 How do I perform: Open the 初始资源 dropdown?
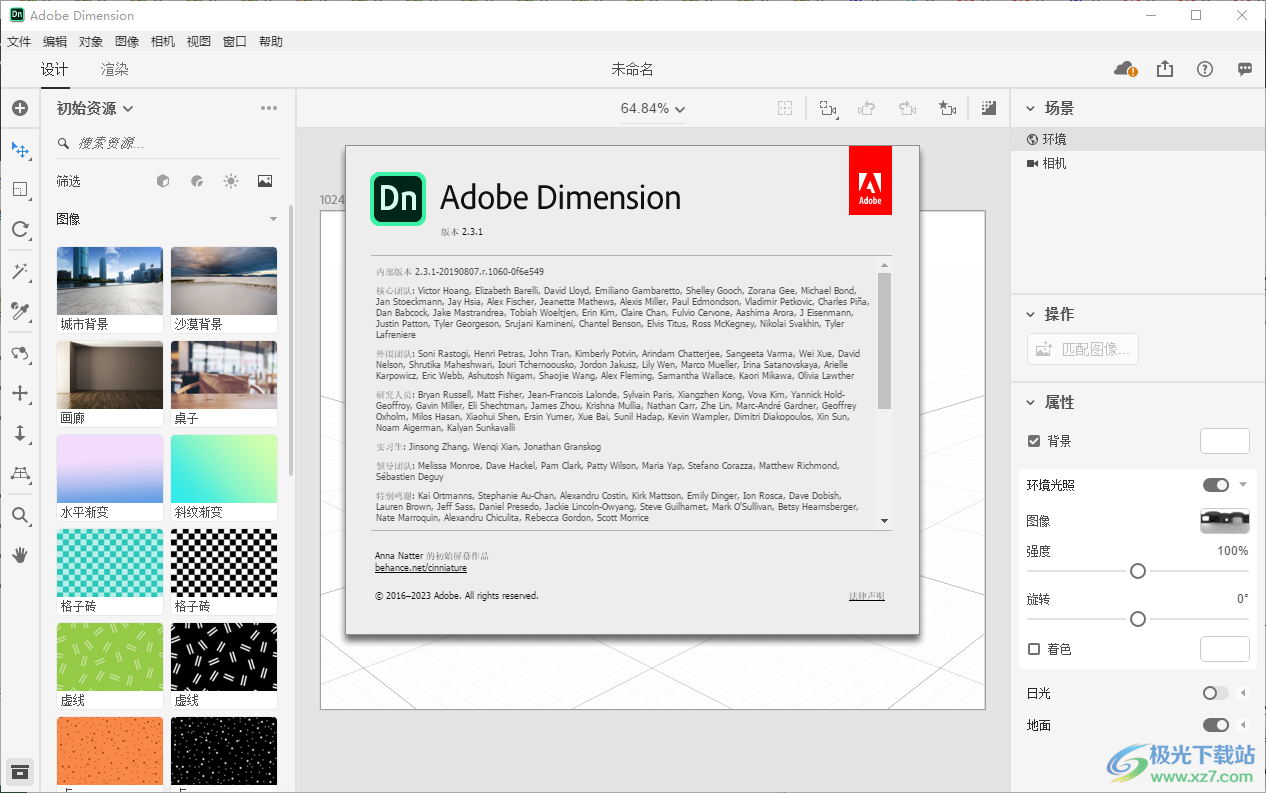click(95, 108)
